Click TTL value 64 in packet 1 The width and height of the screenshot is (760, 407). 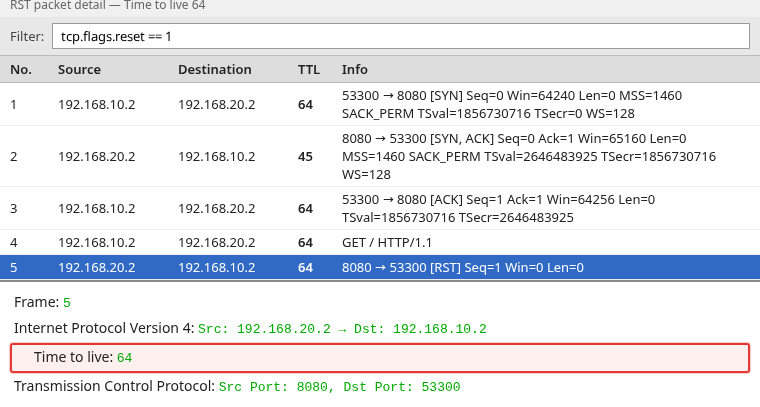305,105
